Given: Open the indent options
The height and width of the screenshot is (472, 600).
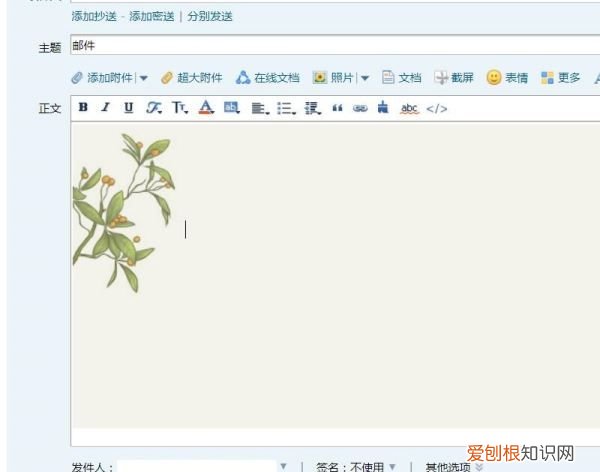Looking at the screenshot, I should tap(312, 108).
